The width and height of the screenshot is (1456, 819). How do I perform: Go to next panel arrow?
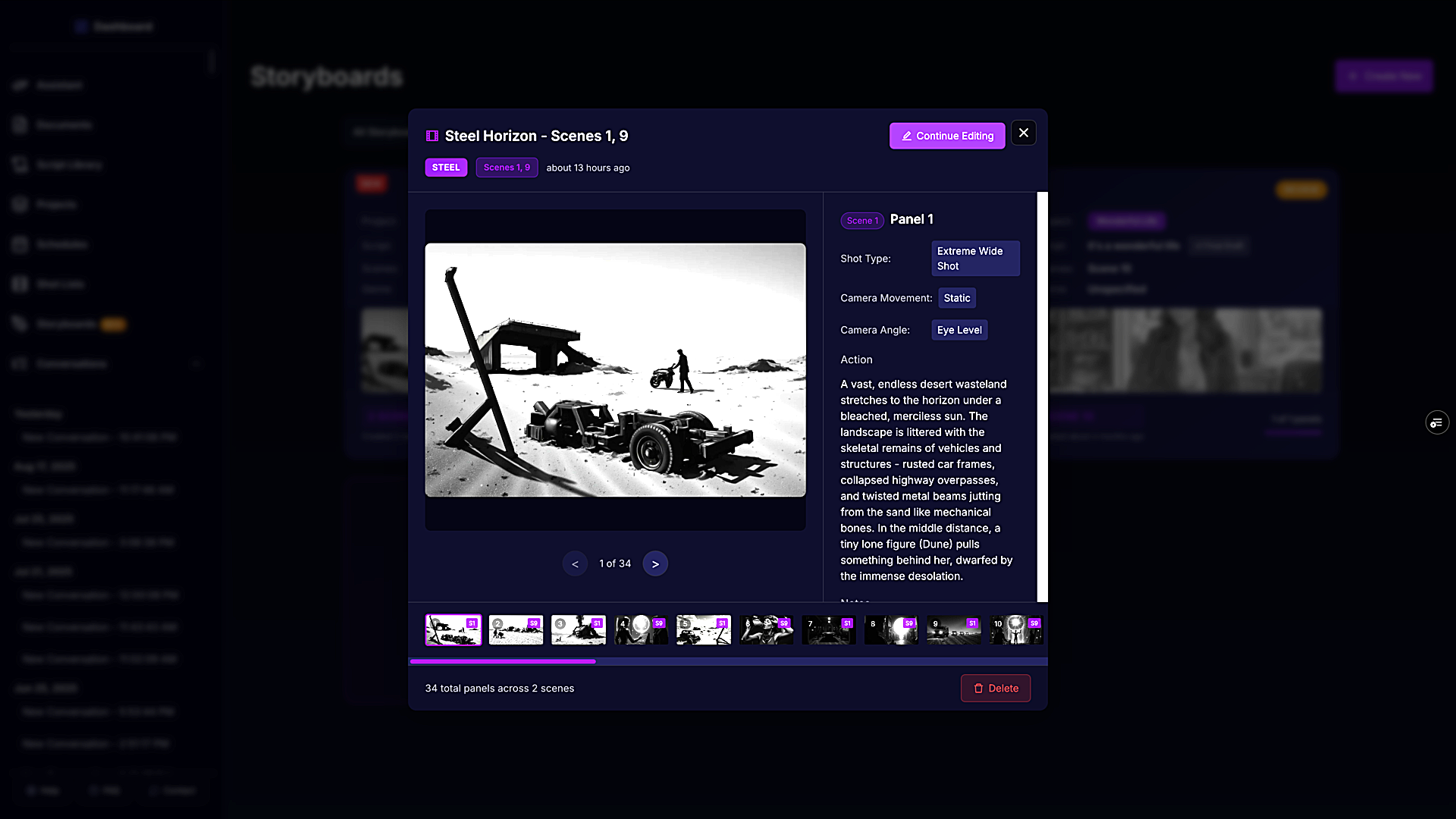click(655, 563)
